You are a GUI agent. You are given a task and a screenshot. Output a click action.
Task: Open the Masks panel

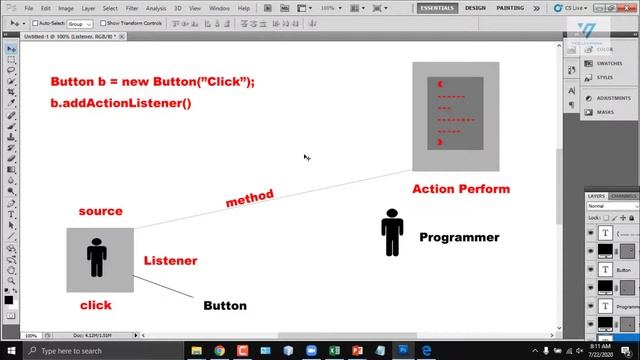point(600,112)
